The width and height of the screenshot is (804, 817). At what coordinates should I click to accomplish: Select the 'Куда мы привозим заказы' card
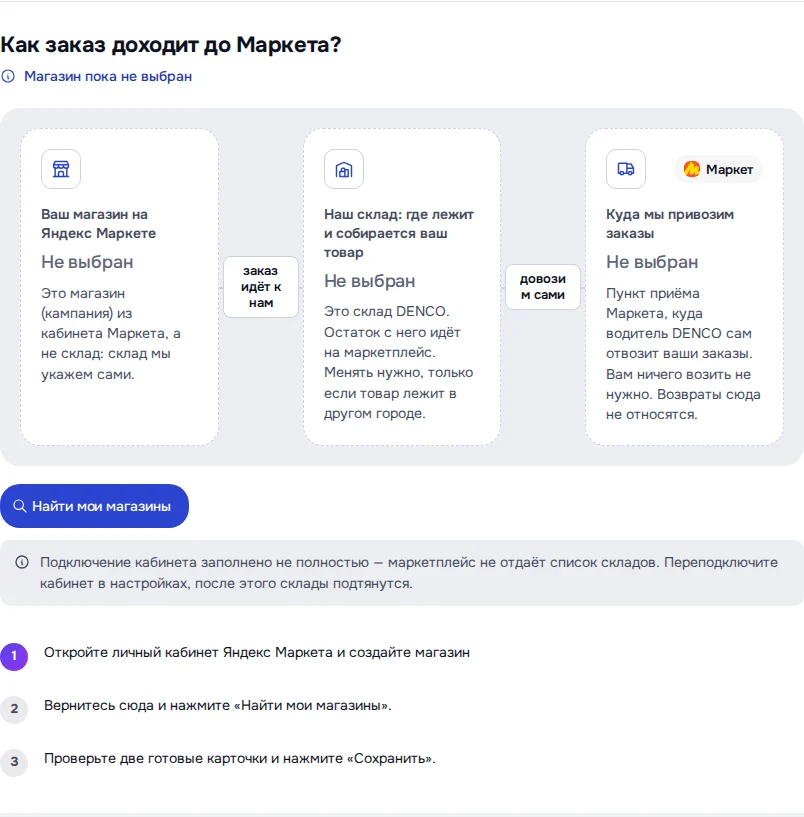point(684,287)
